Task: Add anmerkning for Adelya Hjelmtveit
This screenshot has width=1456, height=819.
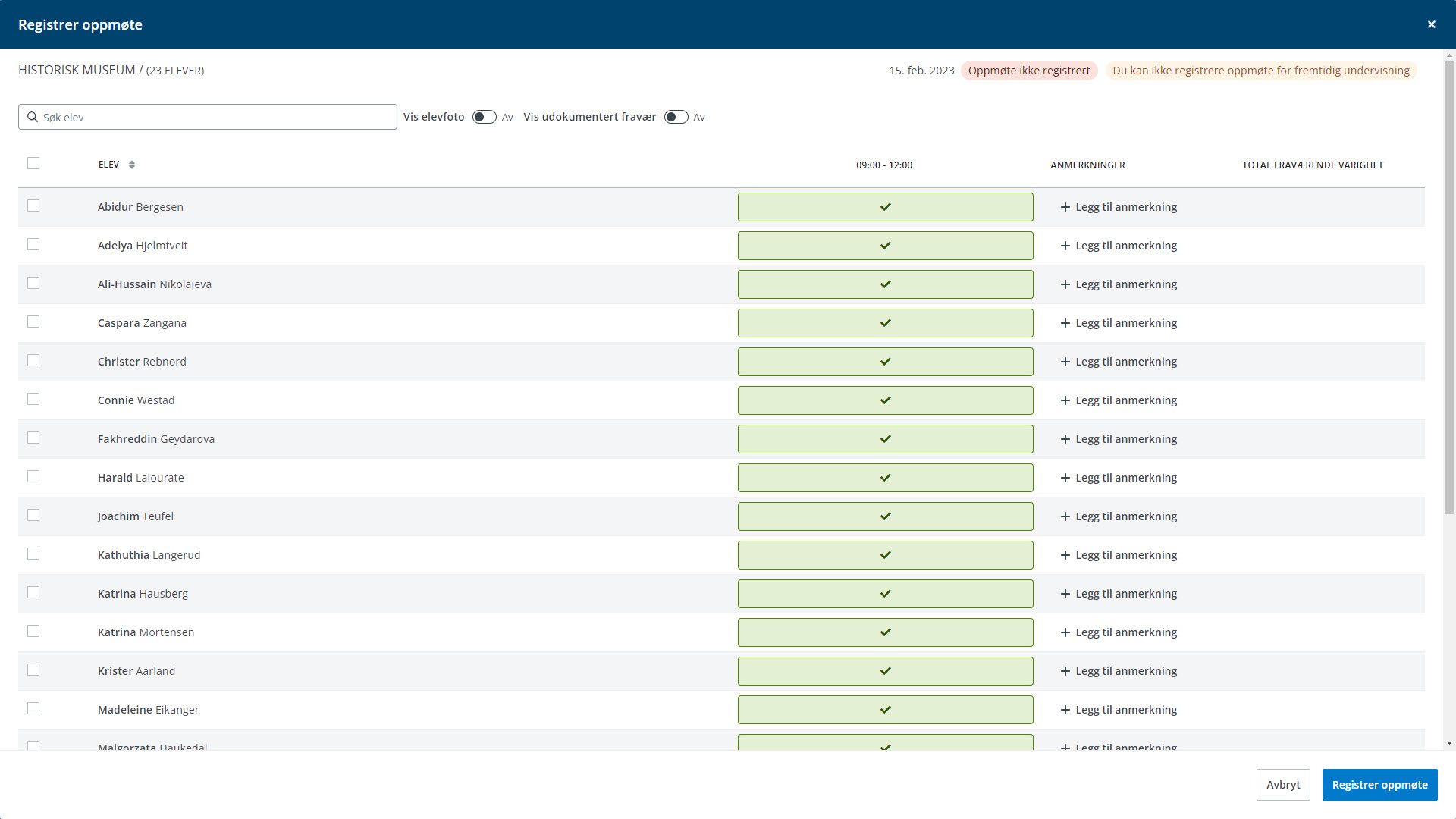Action: click(x=1119, y=246)
